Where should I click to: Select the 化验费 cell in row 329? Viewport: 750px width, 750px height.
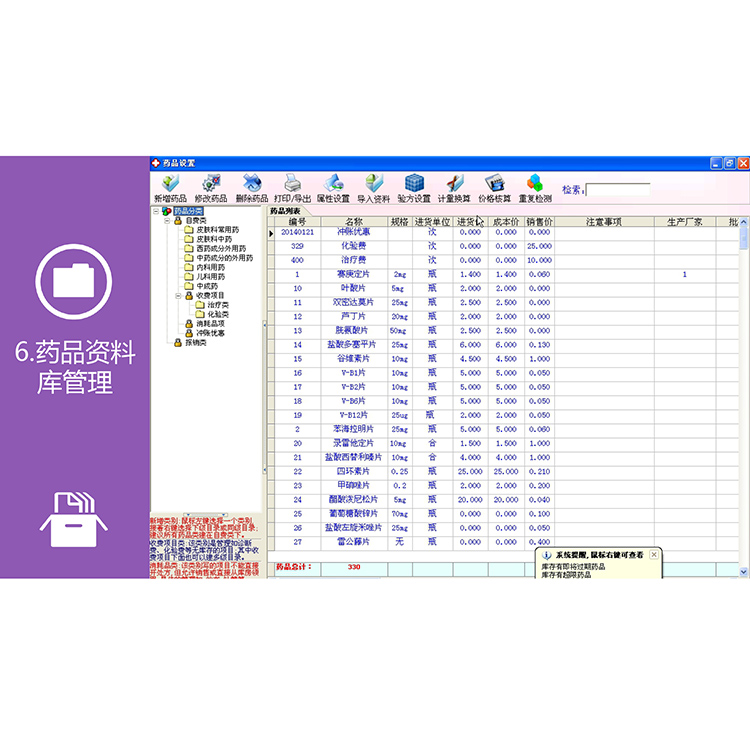(x=354, y=246)
